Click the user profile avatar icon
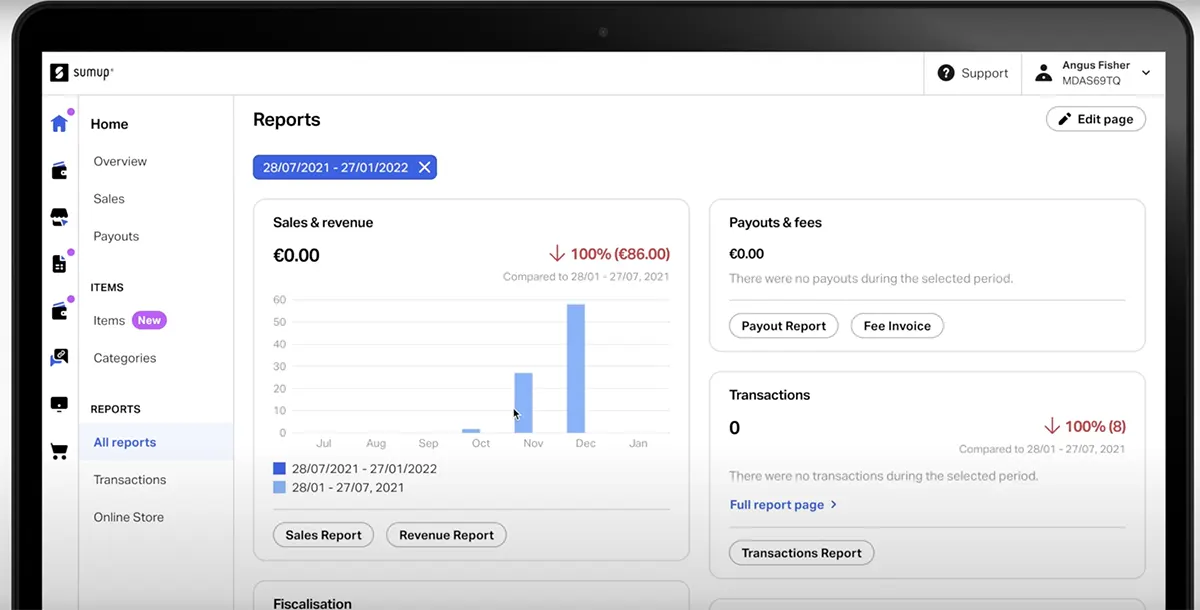Image resolution: width=1200 pixels, height=610 pixels. point(1043,73)
